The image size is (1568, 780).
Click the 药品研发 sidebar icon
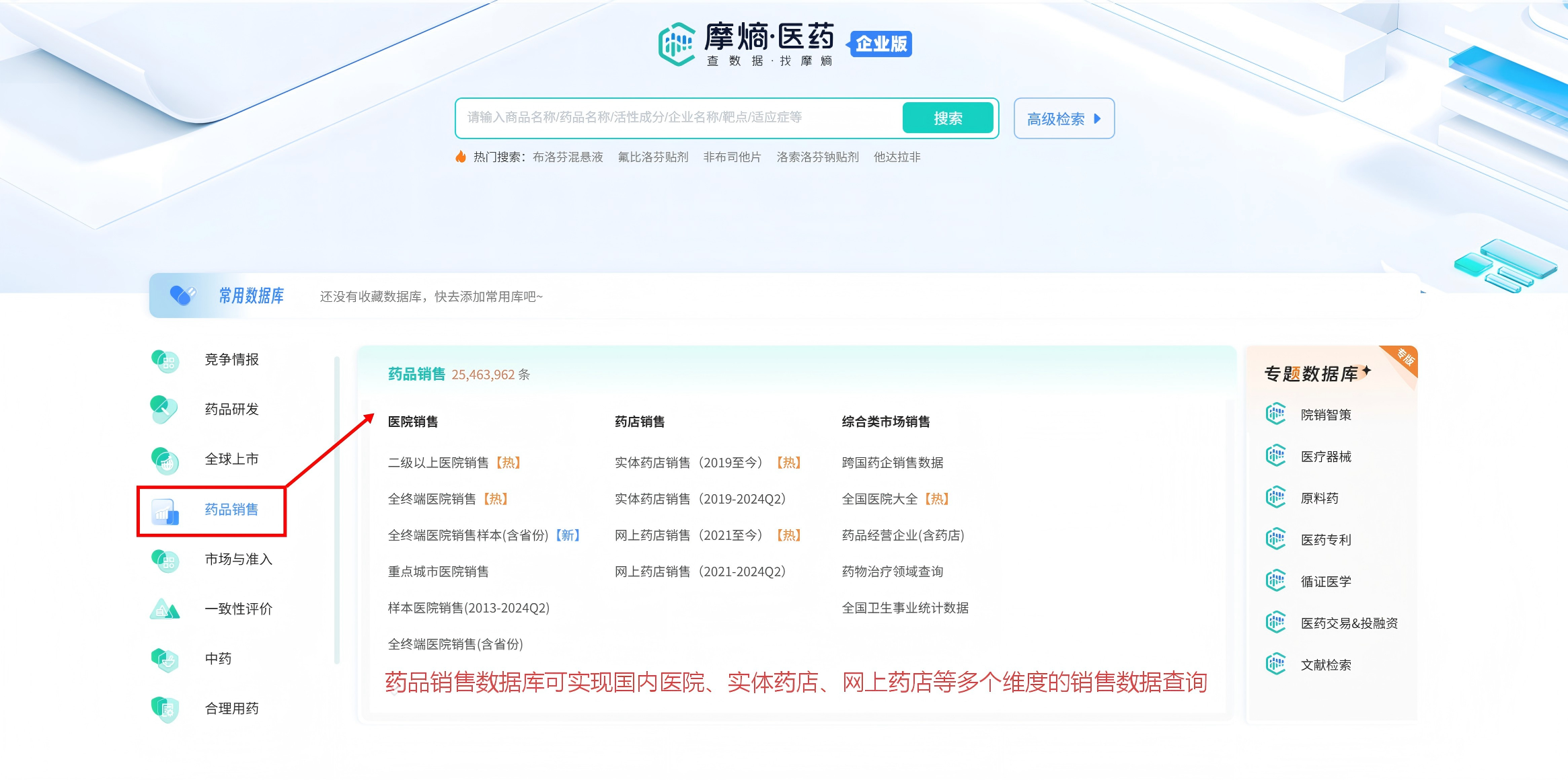pyautogui.click(x=165, y=409)
